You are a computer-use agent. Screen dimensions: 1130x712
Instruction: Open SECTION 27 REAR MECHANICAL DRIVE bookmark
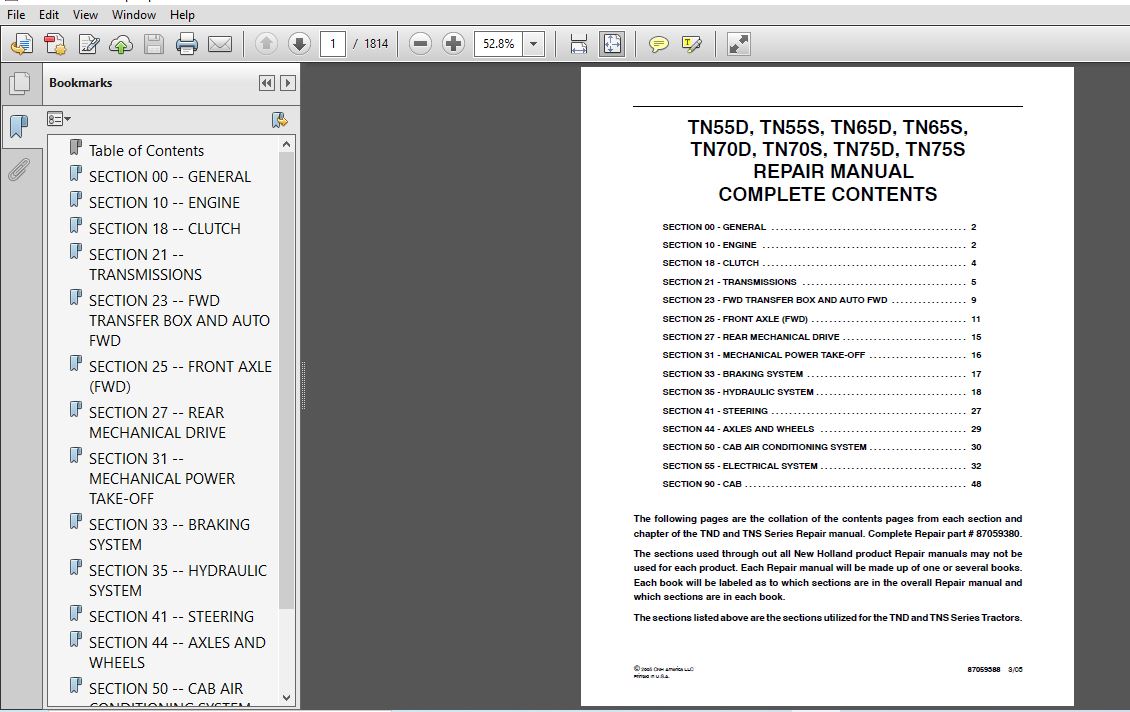158,422
